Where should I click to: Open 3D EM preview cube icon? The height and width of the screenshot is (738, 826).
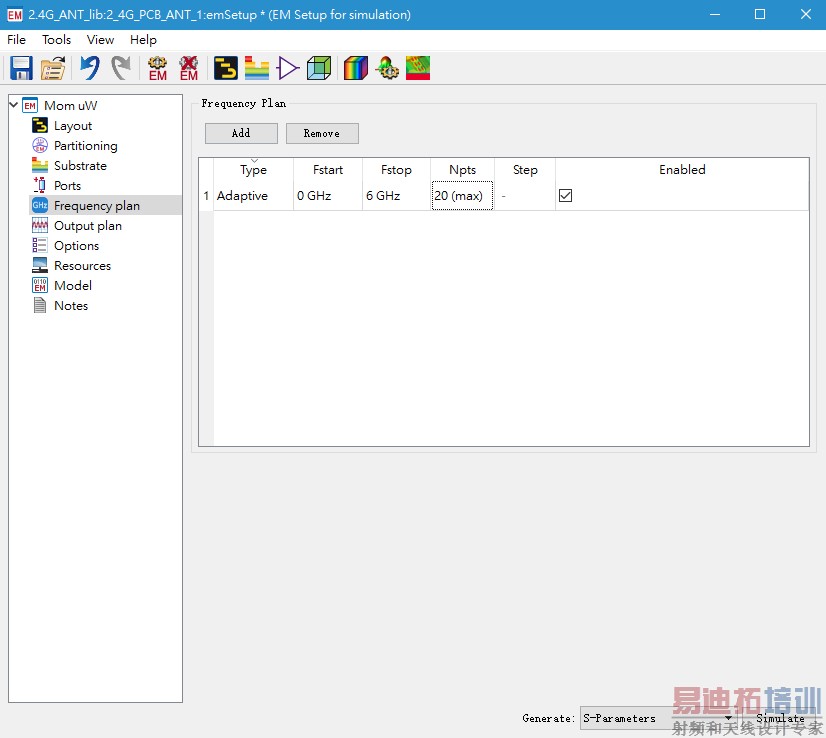tap(319, 68)
